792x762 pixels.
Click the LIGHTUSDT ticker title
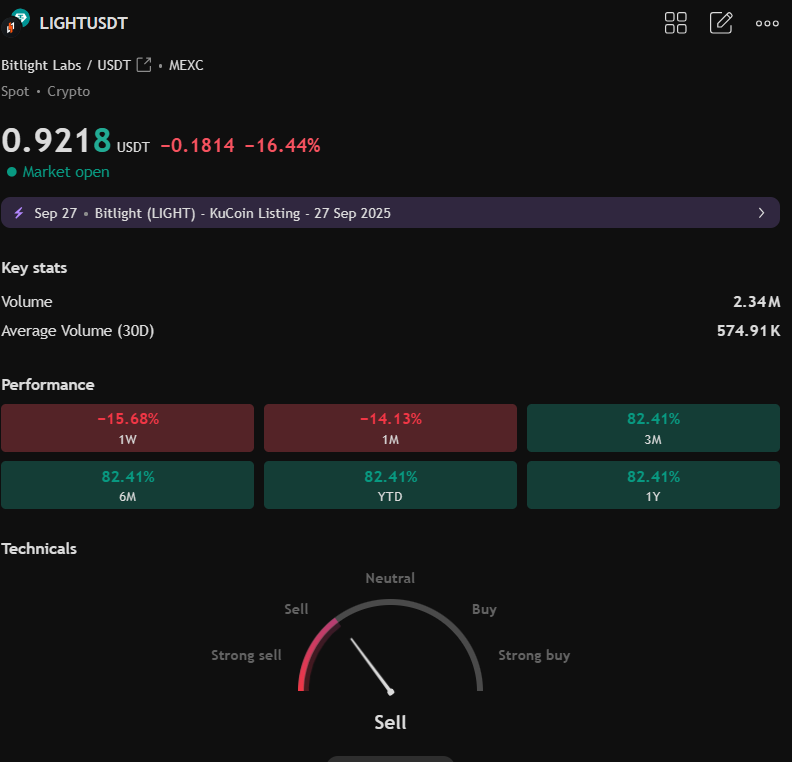pyautogui.click(x=83, y=23)
